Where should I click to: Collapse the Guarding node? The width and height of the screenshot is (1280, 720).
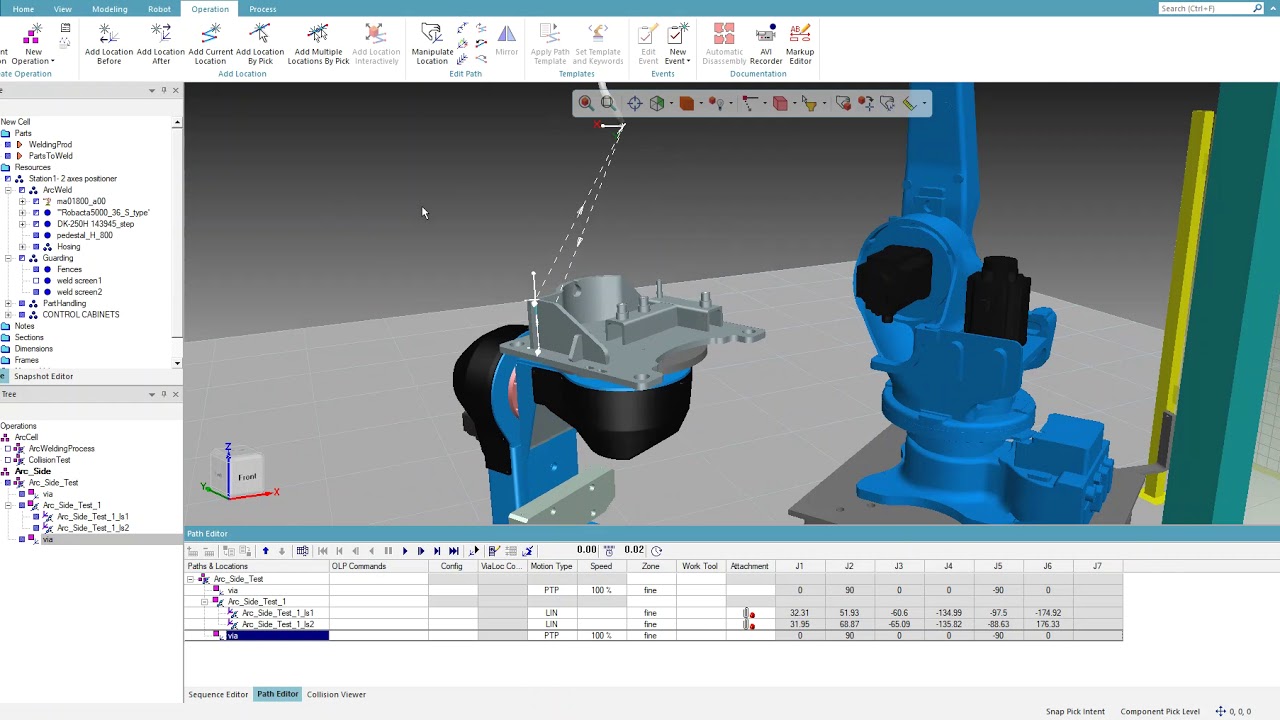point(8,258)
